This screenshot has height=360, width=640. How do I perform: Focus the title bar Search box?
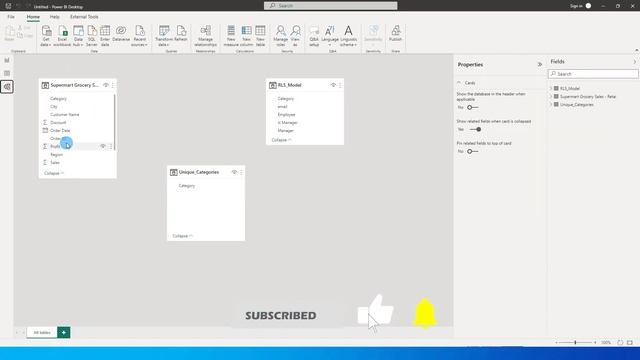(x=331, y=6)
